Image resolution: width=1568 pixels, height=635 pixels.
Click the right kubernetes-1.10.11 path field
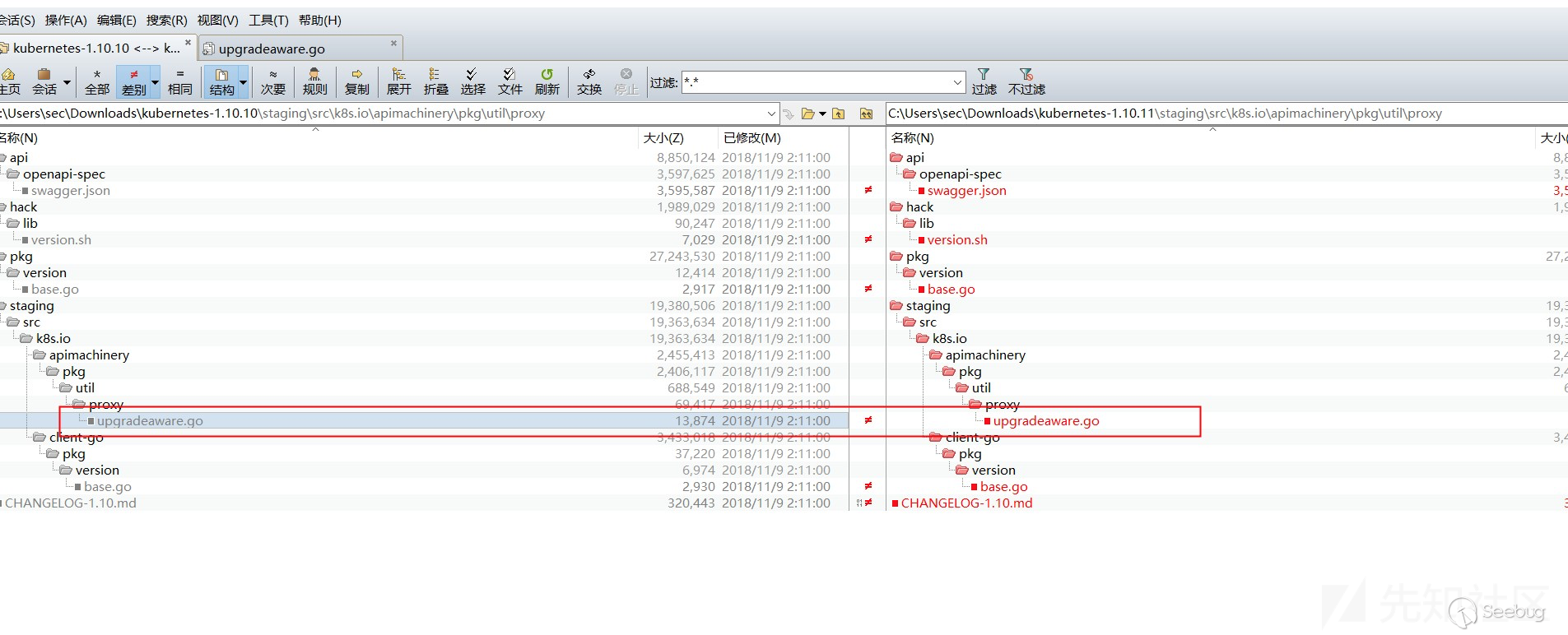(1226, 114)
